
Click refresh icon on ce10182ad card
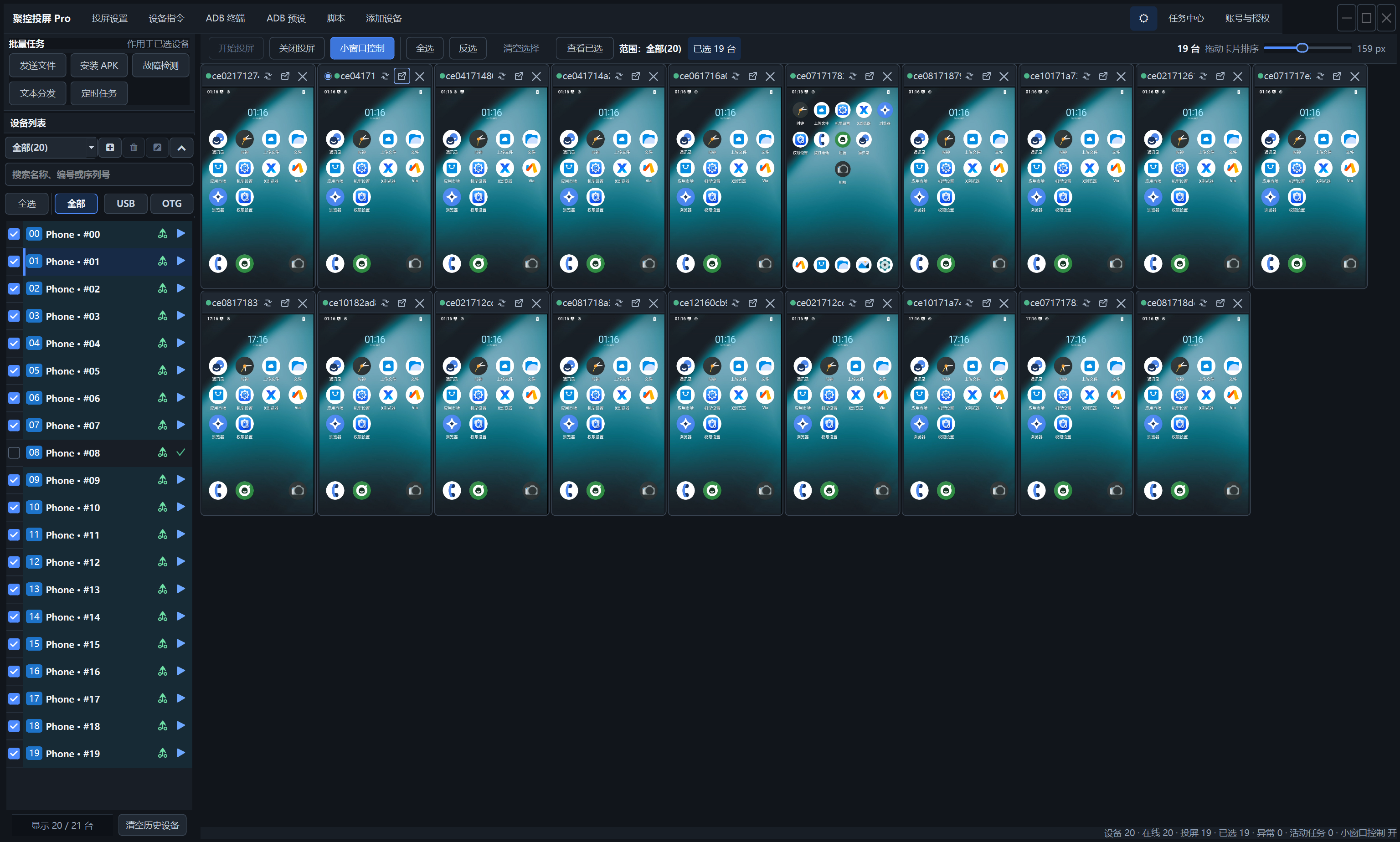[385, 303]
